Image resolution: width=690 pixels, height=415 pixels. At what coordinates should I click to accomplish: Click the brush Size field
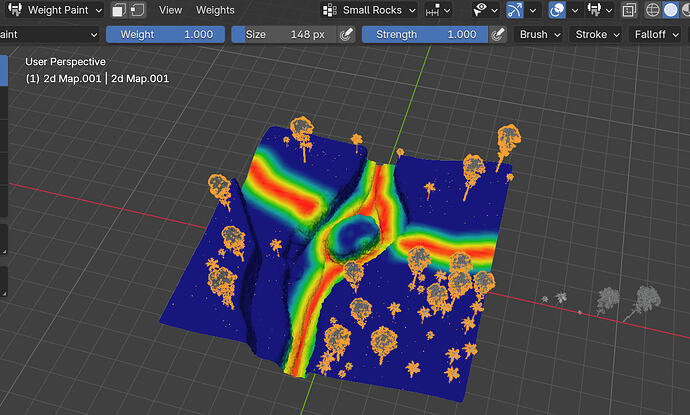pyautogui.click(x=285, y=34)
